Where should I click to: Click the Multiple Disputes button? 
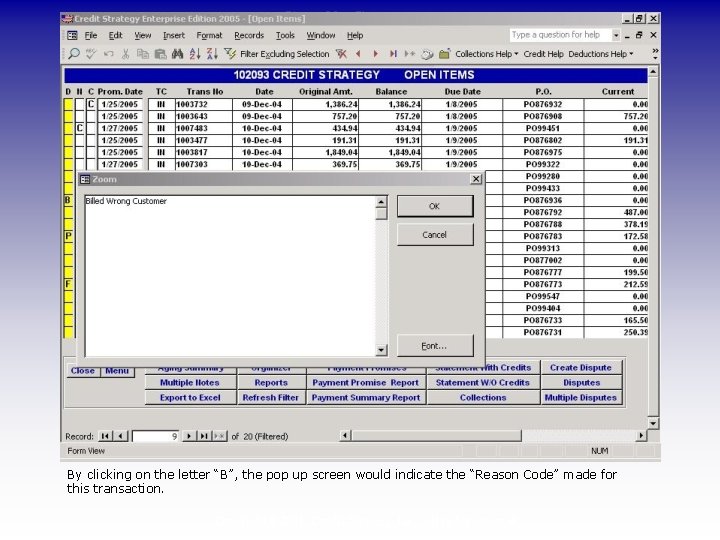point(581,397)
